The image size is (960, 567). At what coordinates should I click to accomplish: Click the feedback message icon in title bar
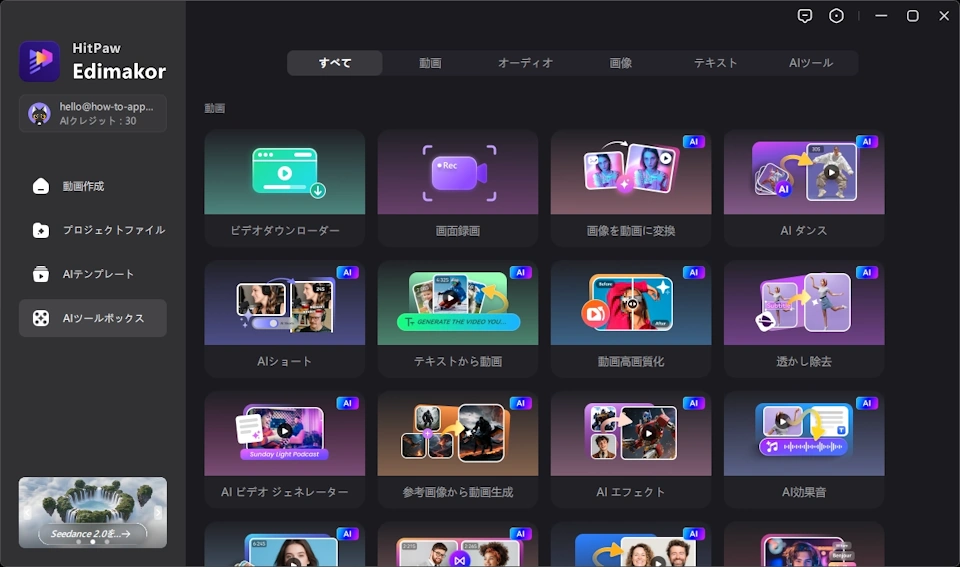[805, 16]
